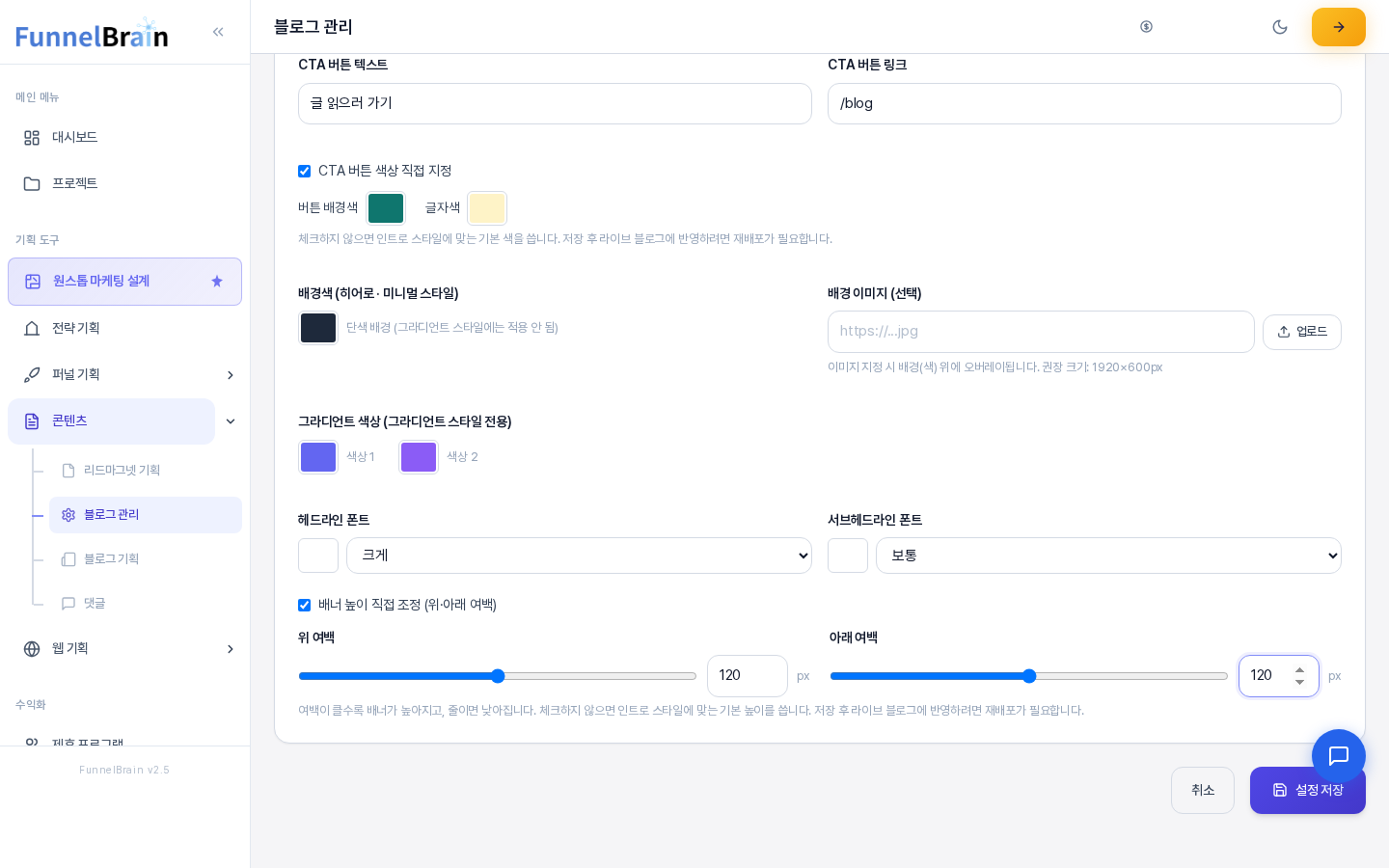Click the dollar coin icon in header
The image size is (1389, 868).
click(1146, 27)
